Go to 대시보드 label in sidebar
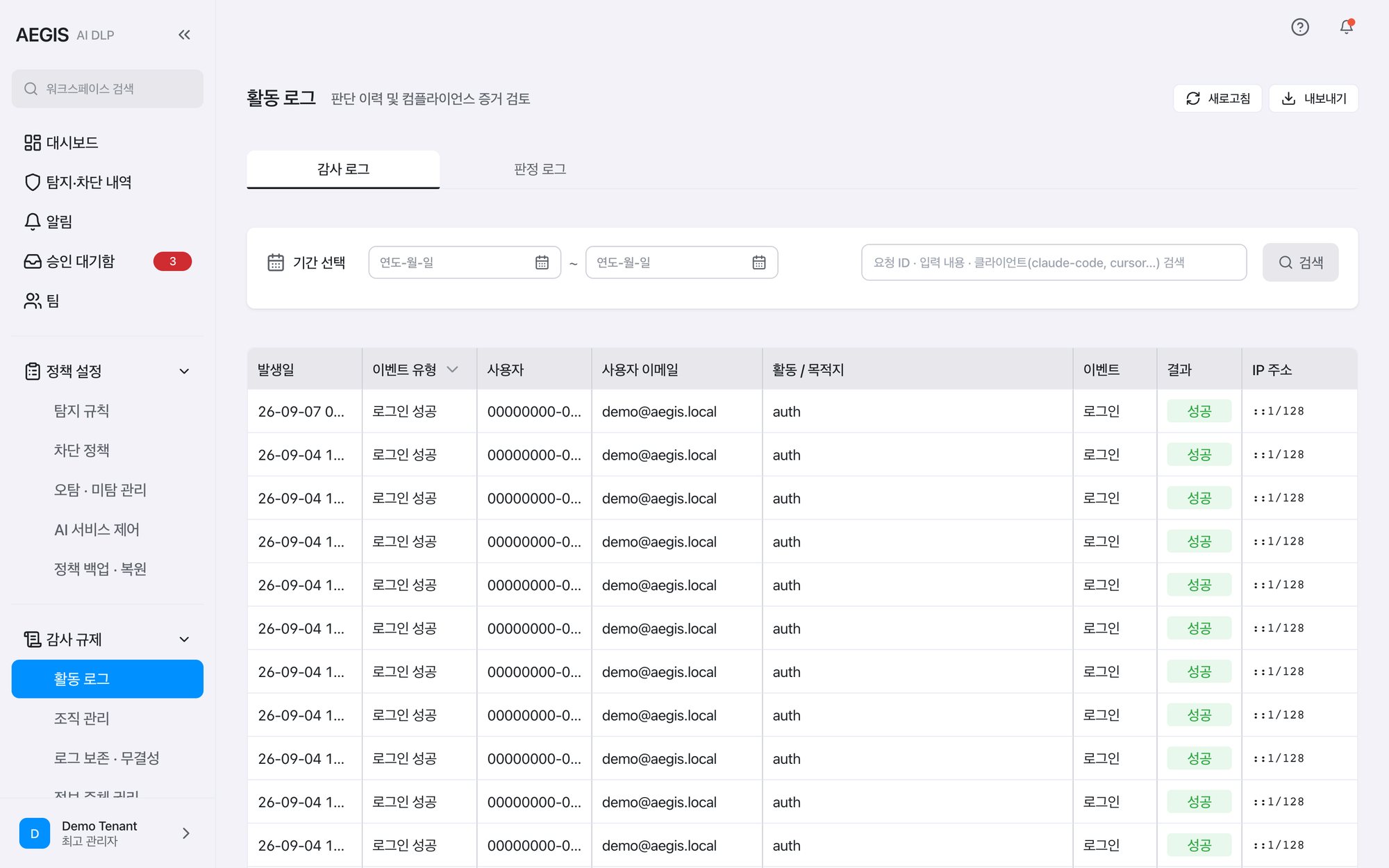The width and height of the screenshot is (1389, 868). pos(72,142)
